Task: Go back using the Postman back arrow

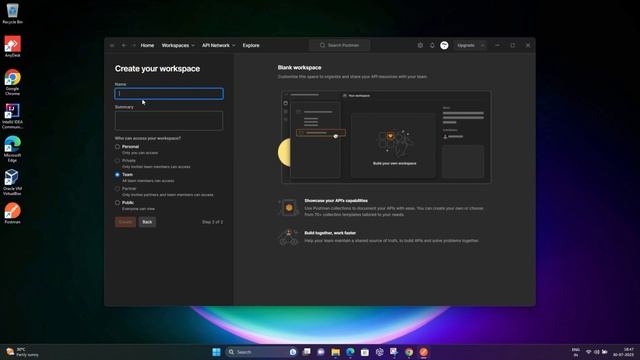Action: (123, 45)
